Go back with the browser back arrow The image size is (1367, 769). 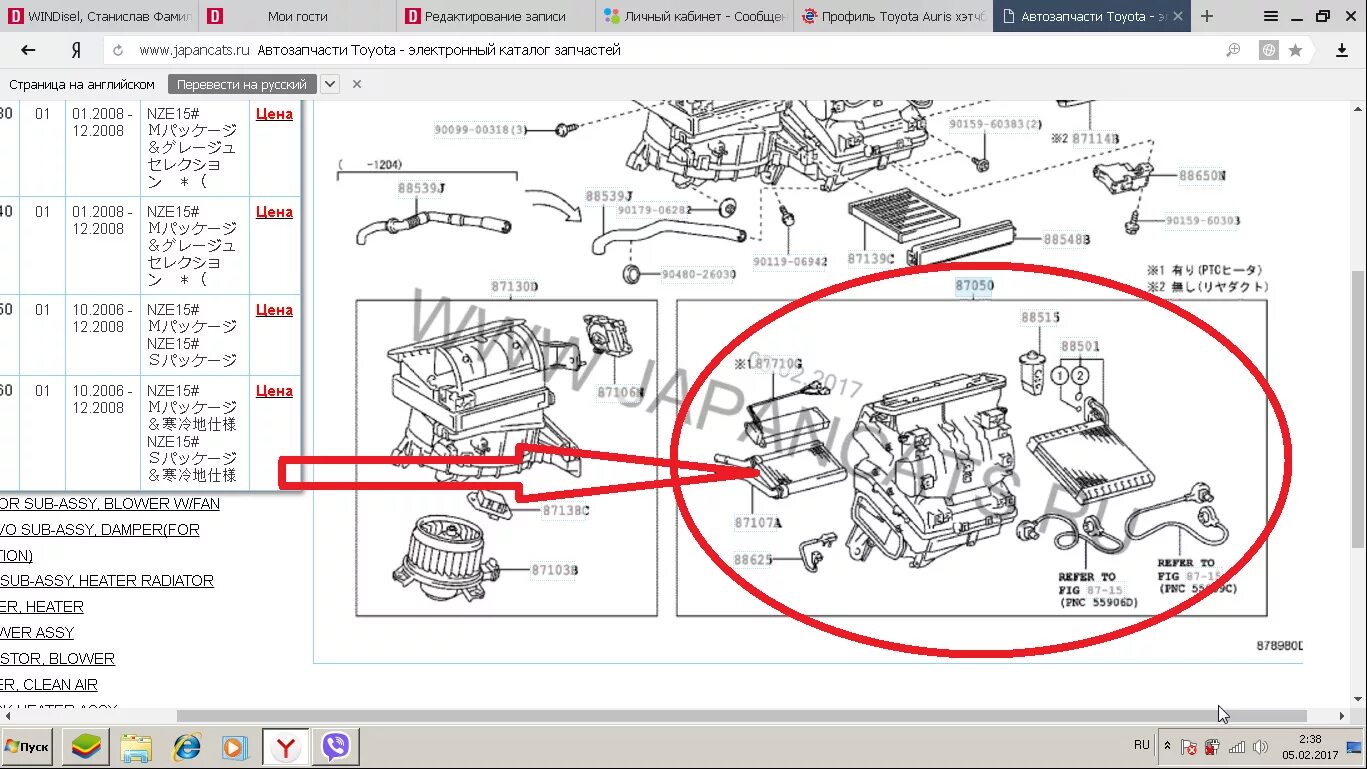(x=28, y=50)
